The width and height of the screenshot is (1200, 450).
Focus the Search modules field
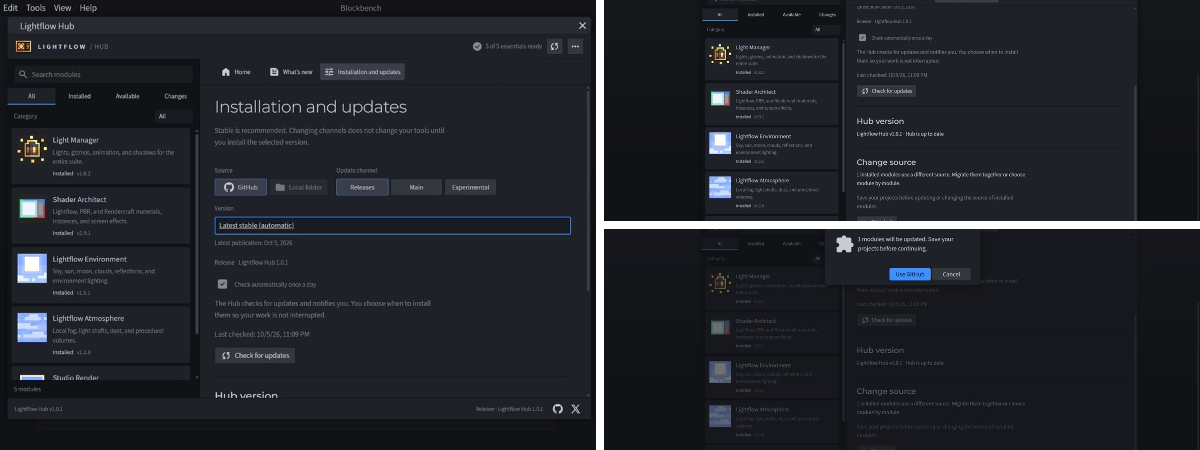coord(101,74)
